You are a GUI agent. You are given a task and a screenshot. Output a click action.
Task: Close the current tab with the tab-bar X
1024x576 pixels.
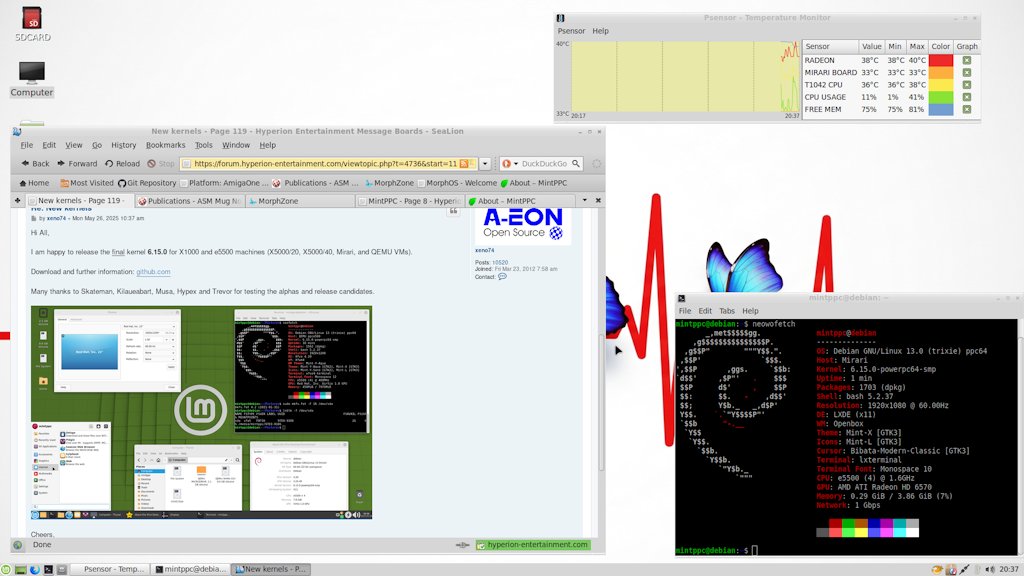(598, 200)
